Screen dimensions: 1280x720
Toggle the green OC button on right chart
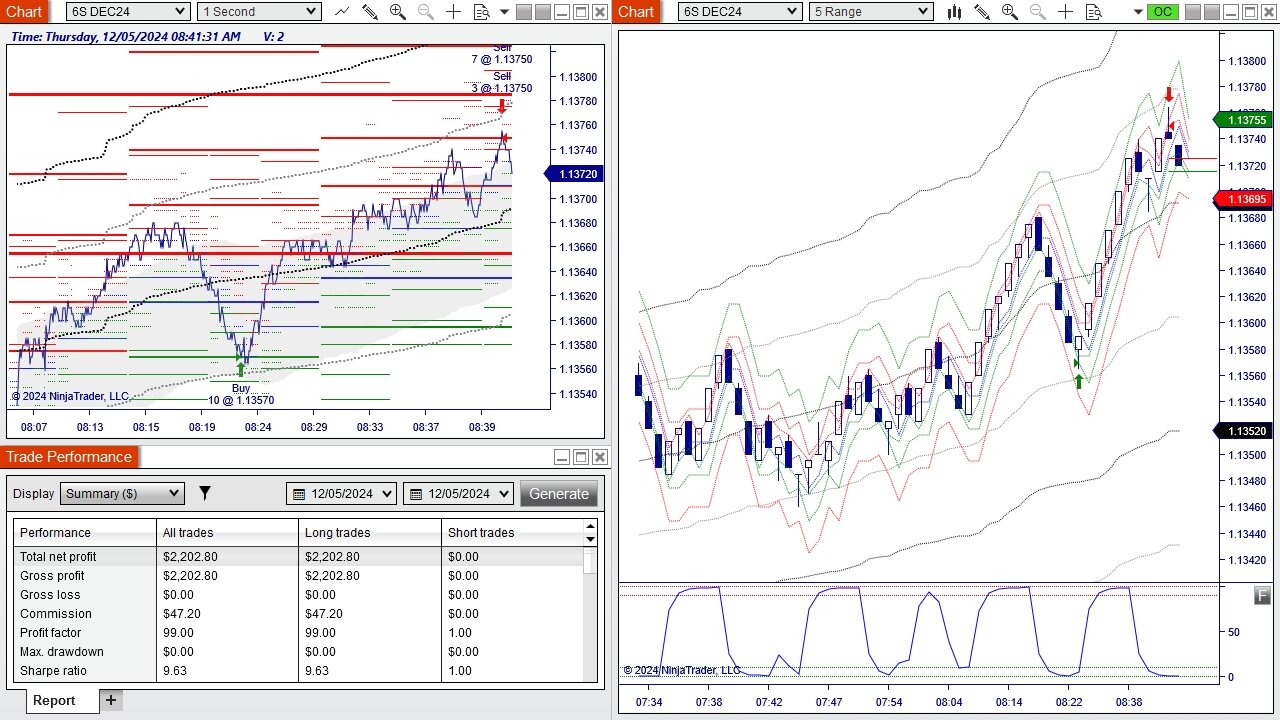click(1162, 12)
